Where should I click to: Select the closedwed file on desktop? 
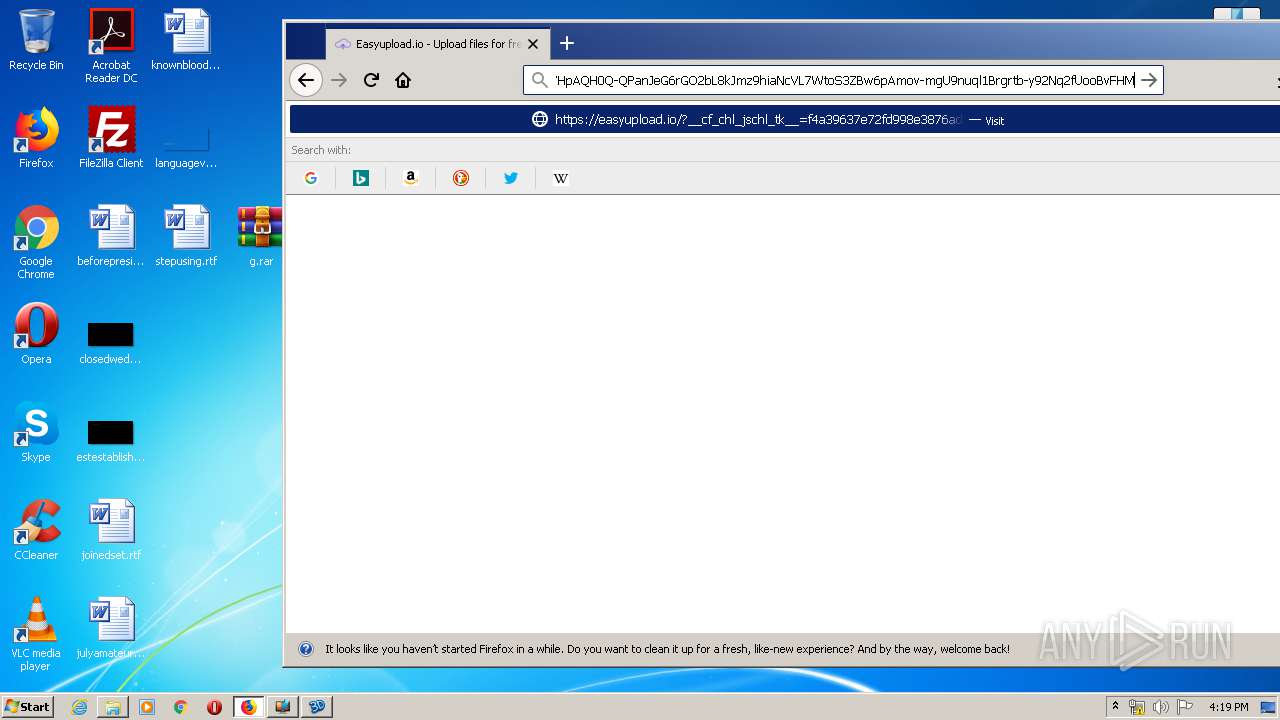[111, 343]
